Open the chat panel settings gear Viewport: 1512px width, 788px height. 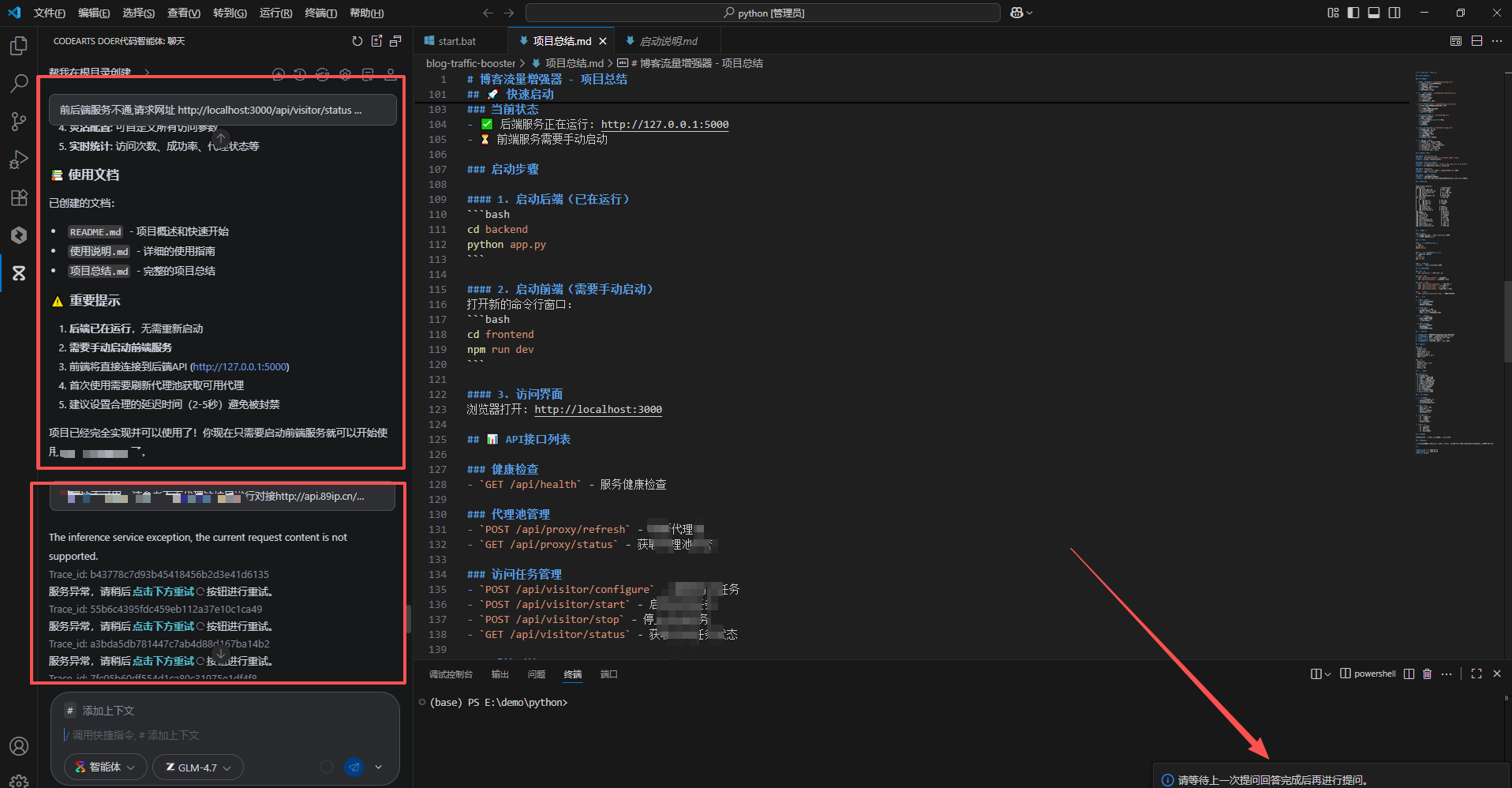pyautogui.click(x=345, y=74)
